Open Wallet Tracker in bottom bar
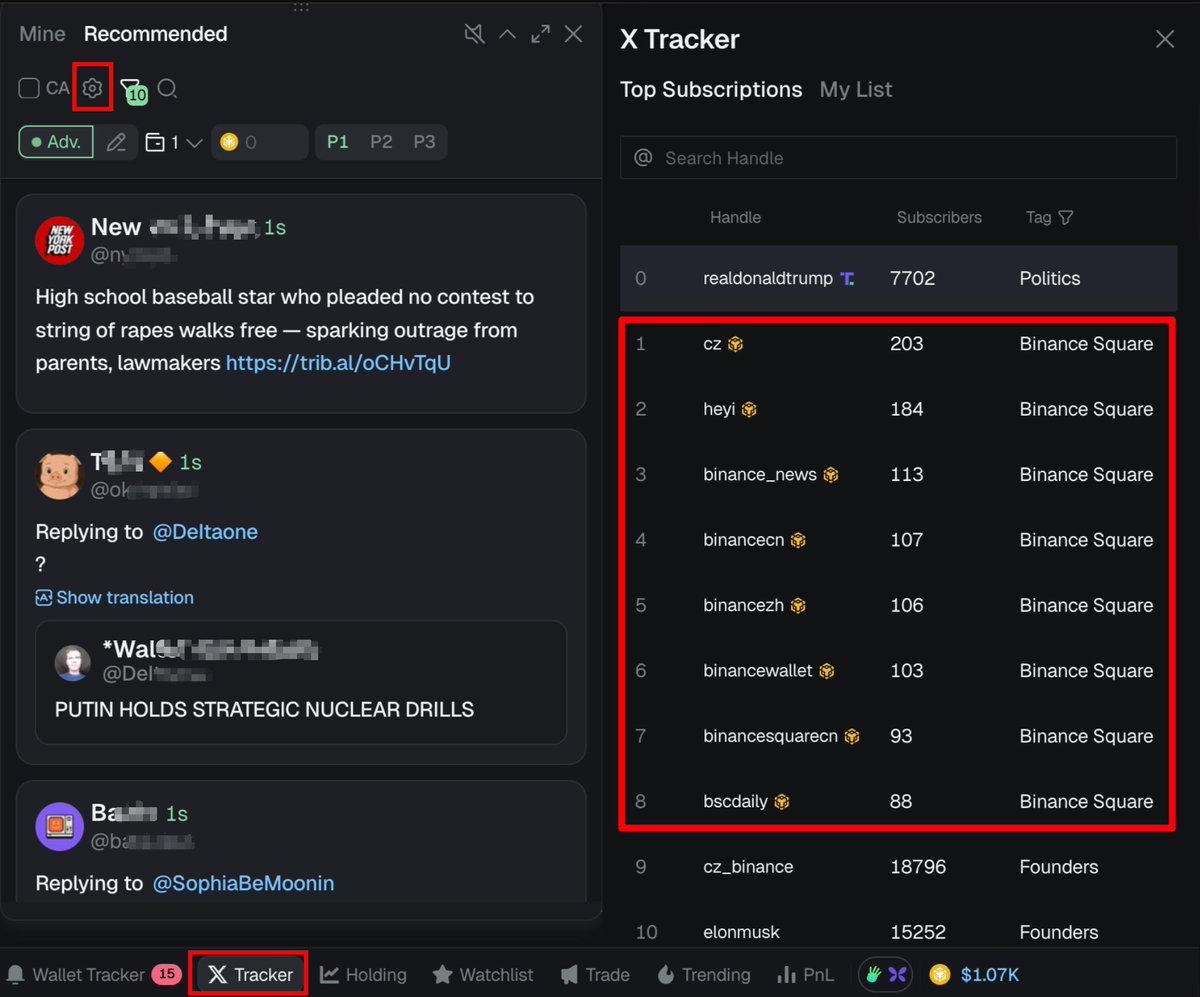 [x=93, y=974]
